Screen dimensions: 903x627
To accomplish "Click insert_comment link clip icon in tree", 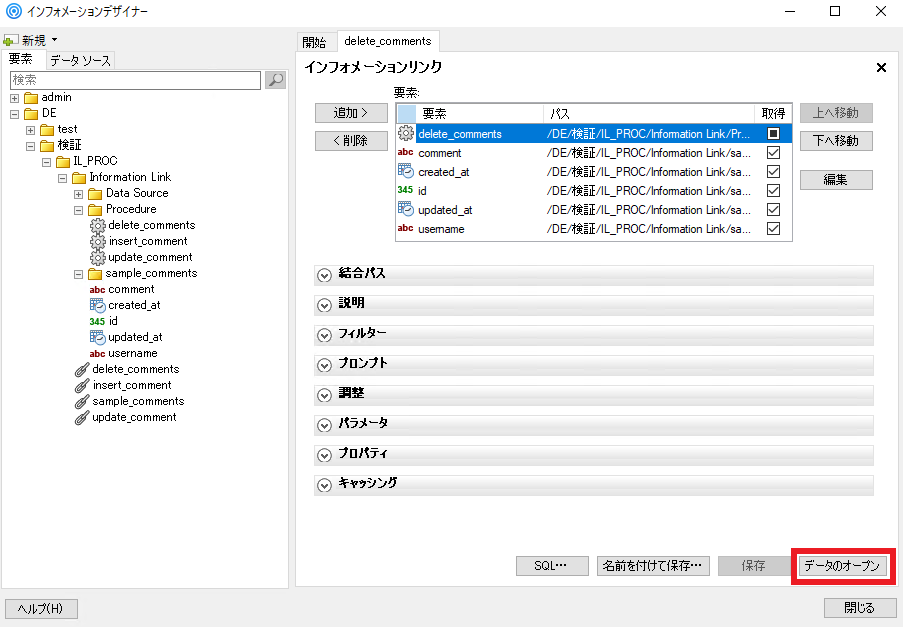I will 82,386.
